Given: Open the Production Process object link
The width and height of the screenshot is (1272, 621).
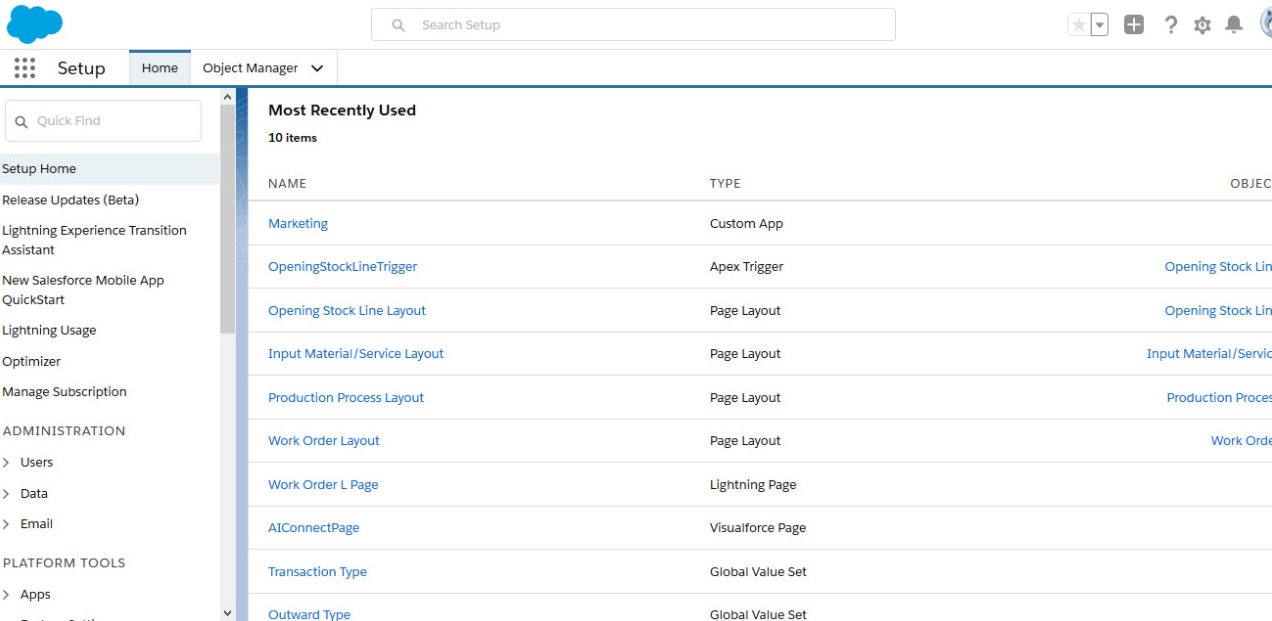Looking at the screenshot, I should tap(1219, 398).
